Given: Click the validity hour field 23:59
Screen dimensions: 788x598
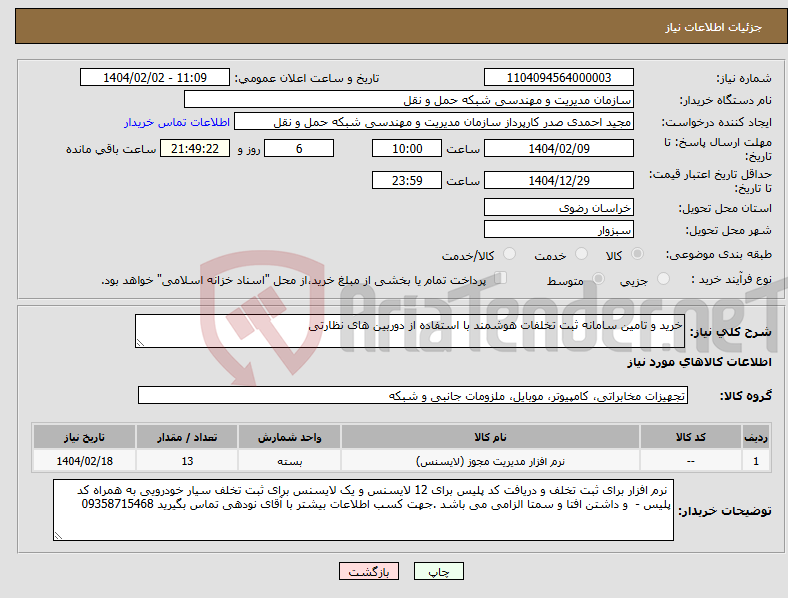Looking at the screenshot, I should pos(407,180).
